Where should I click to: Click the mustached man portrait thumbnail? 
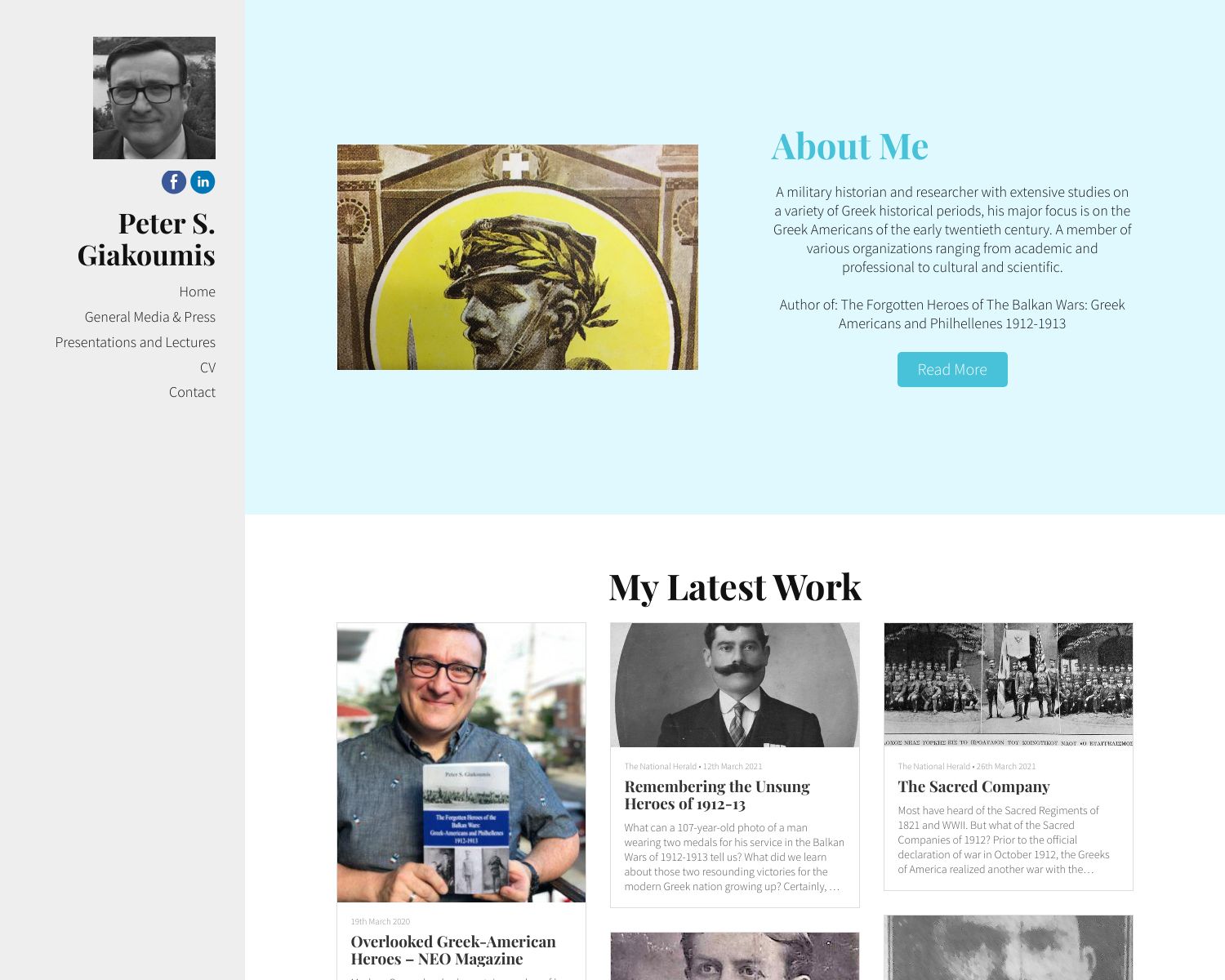click(735, 685)
